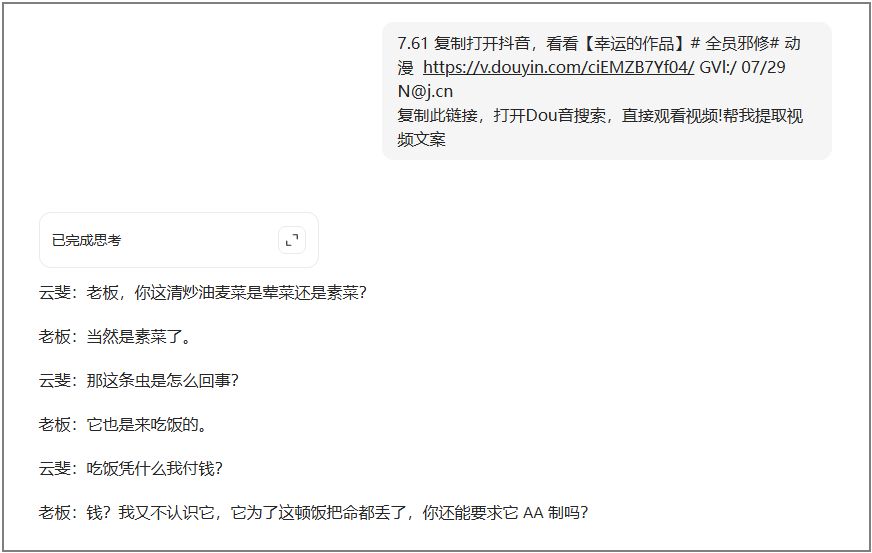
Task: Select the line 那这条虫是怎么回事
Action: click(x=138, y=381)
